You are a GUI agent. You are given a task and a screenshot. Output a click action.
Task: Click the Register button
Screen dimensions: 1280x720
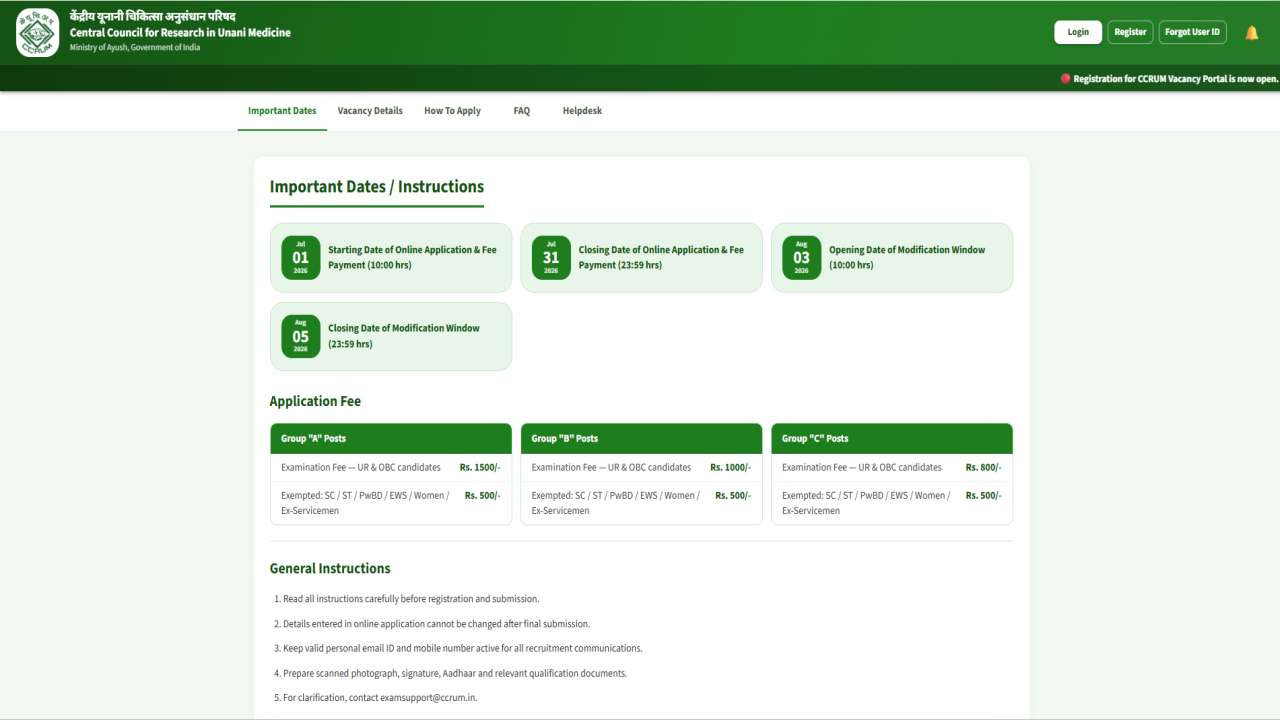coord(1130,32)
